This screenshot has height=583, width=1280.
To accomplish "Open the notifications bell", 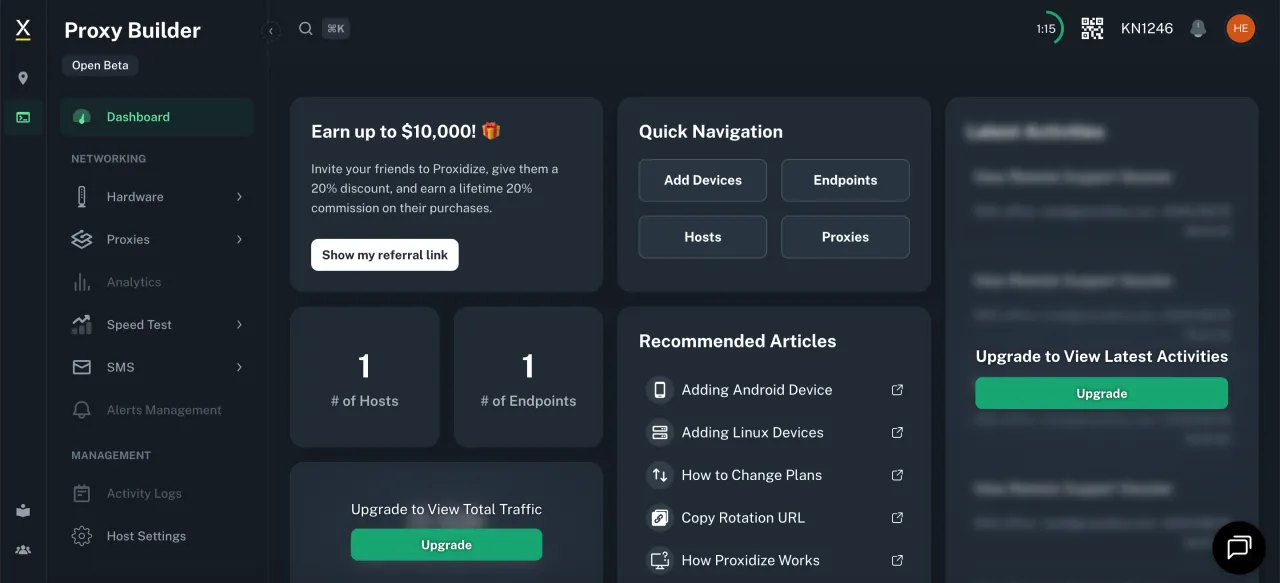I will 1198,29.
